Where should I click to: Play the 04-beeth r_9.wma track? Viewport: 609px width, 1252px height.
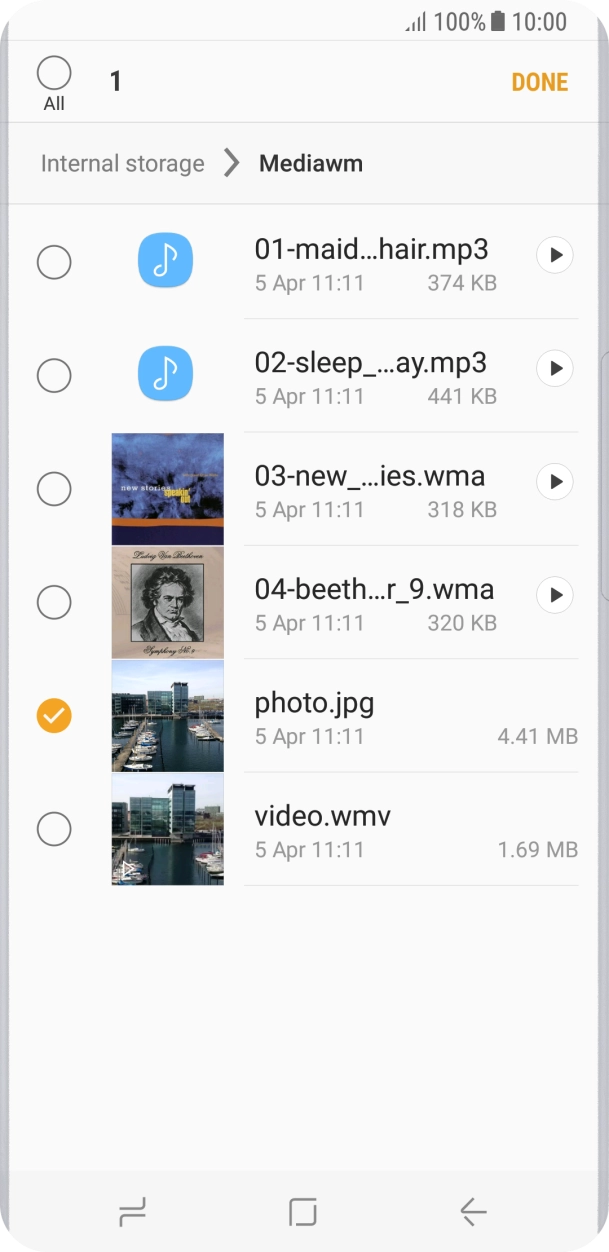point(555,596)
